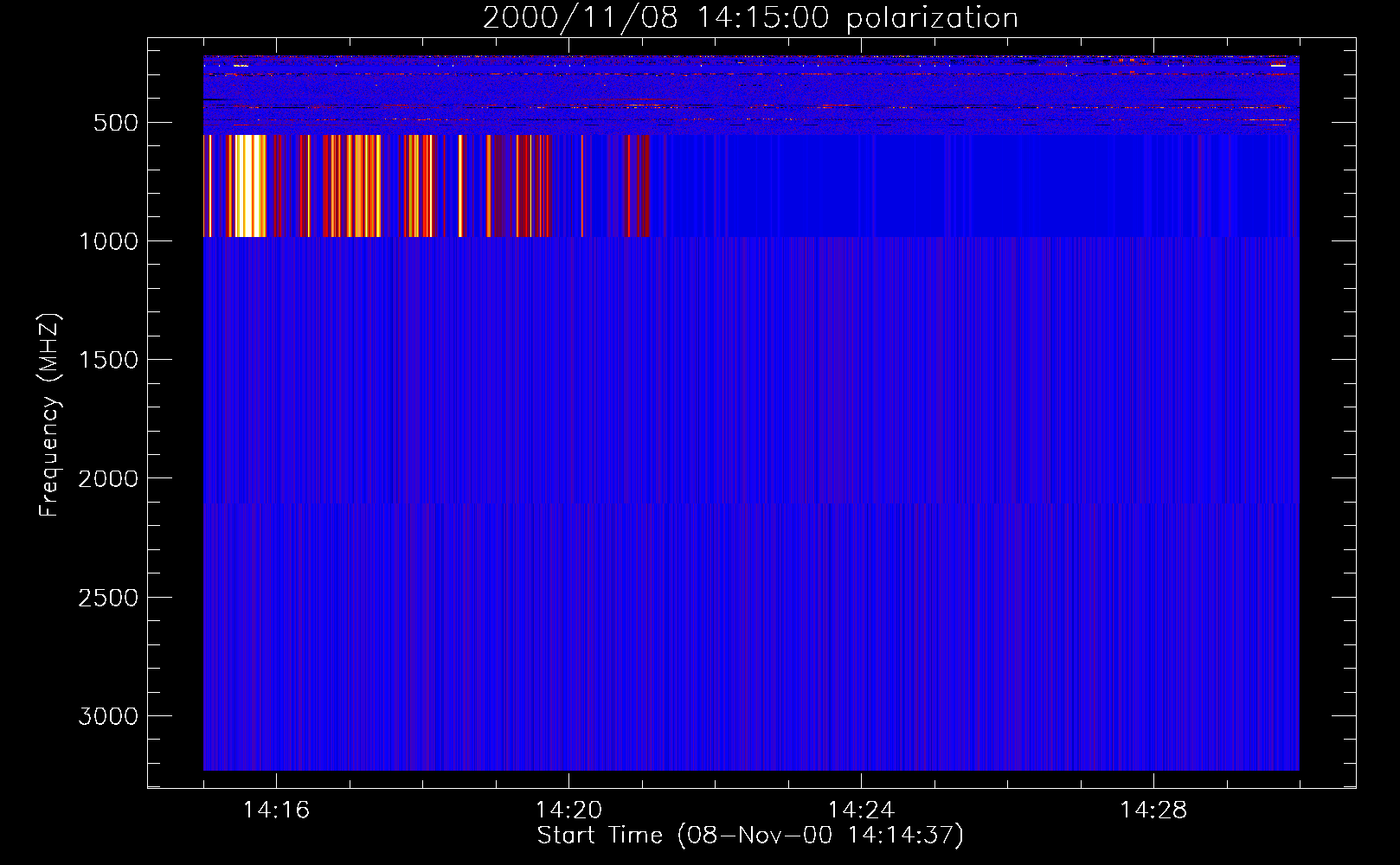The image size is (1400, 865).
Task: Click the "Start Time (08-Nov-00 14:14:37)" label
Action: (750, 836)
